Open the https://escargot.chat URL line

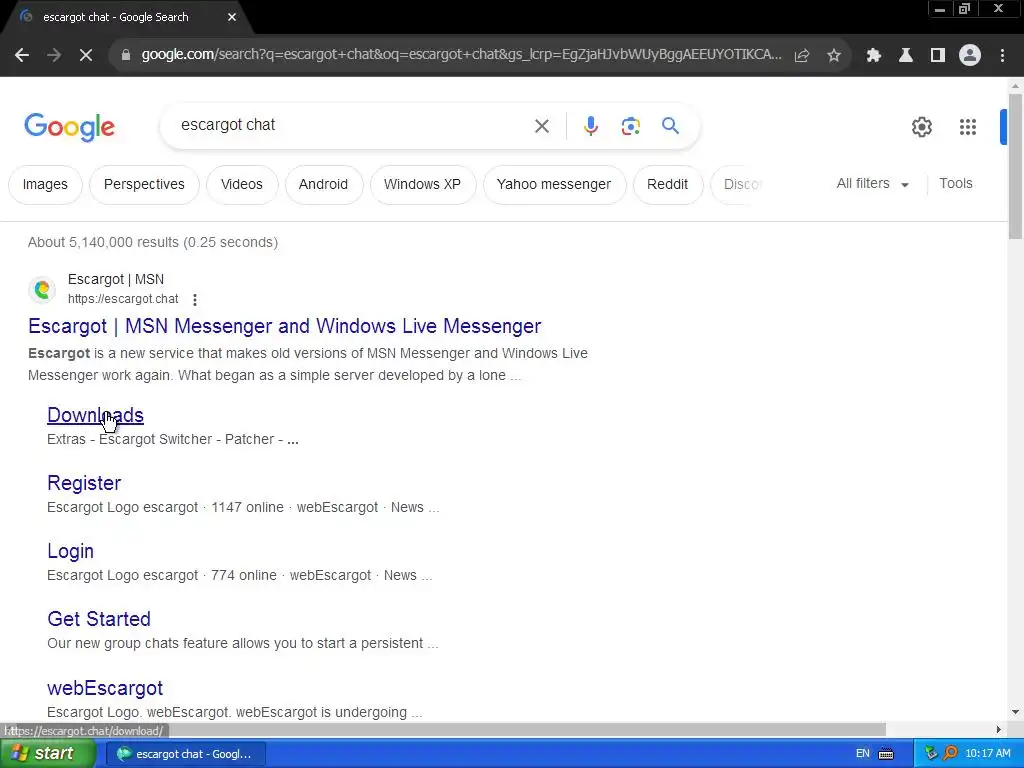123,299
